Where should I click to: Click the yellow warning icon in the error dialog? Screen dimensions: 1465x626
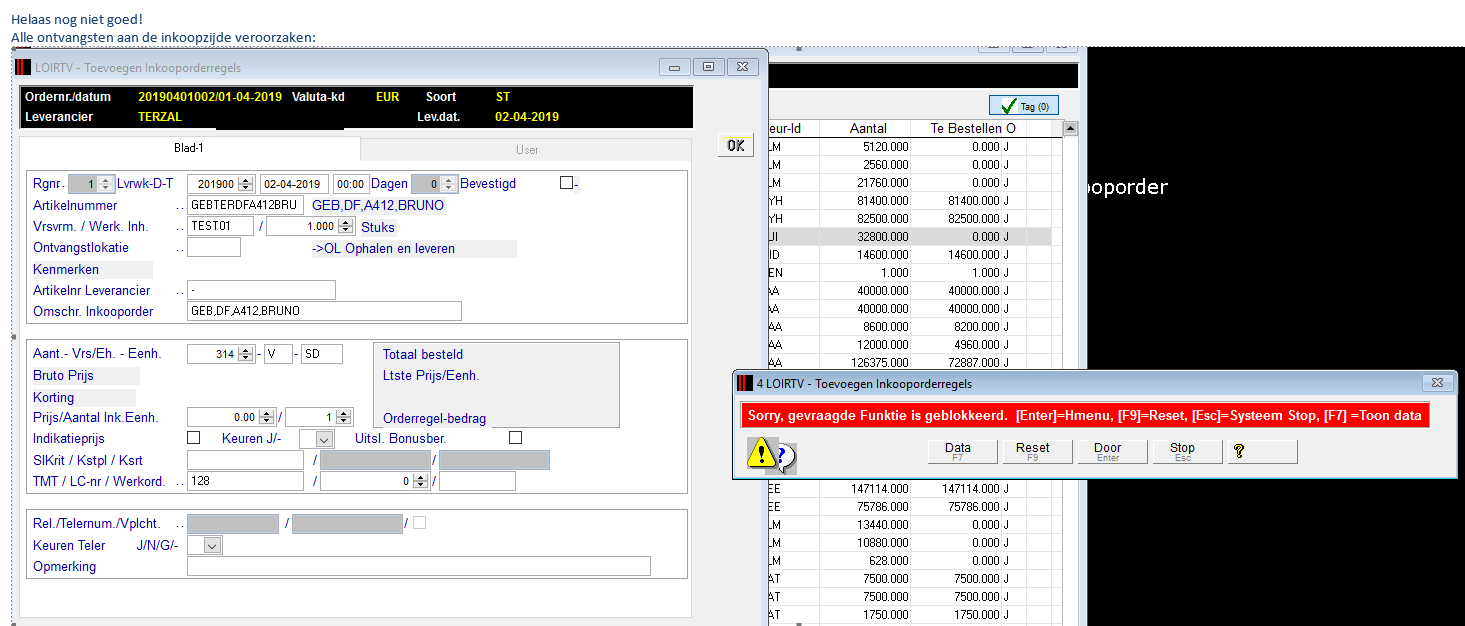[x=762, y=454]
